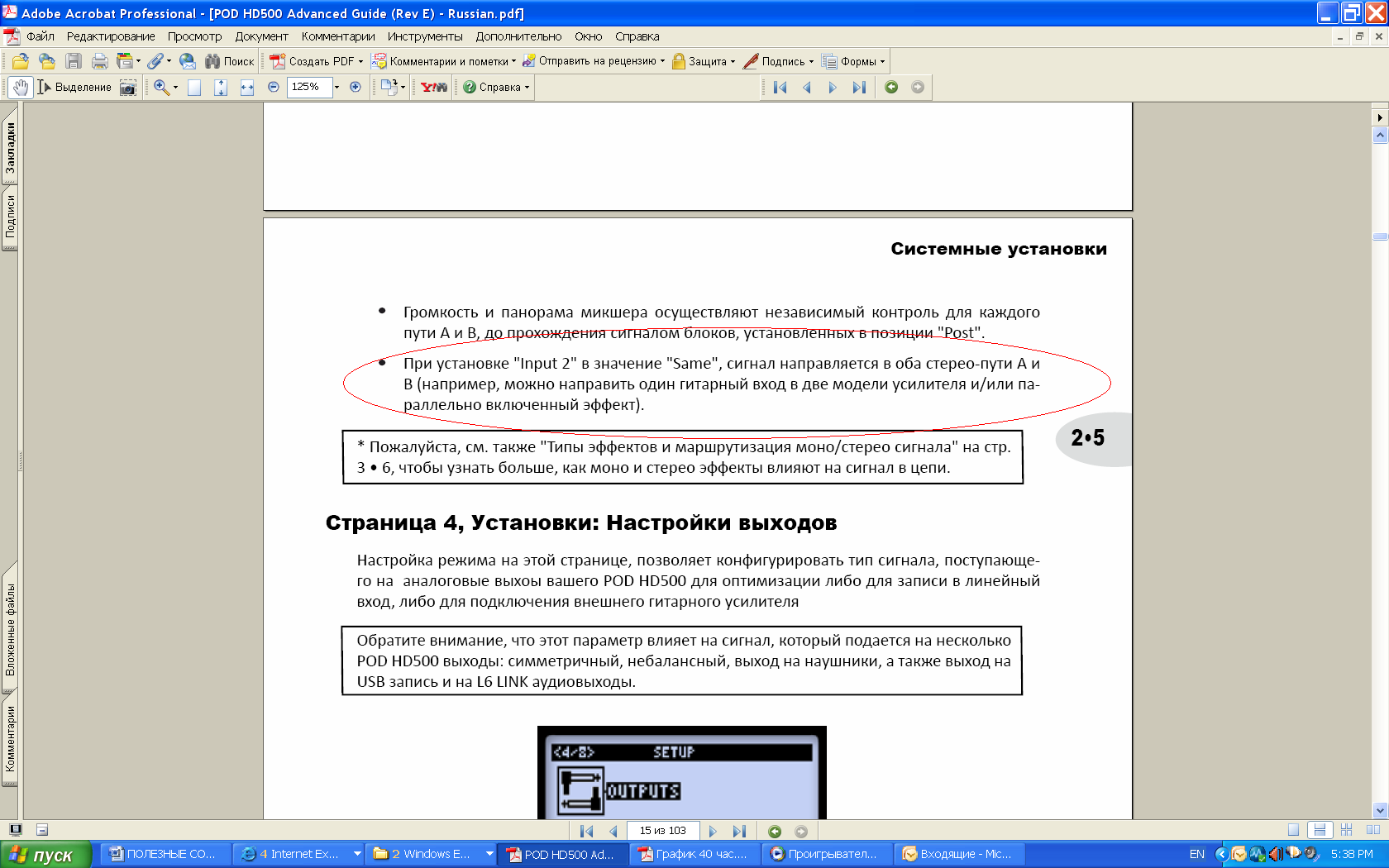Viewport: 1389px width, 868px height.
Task: Click the vertical scrollbar up arrow
Action: pyautogui.click(x=1380, y=136)
